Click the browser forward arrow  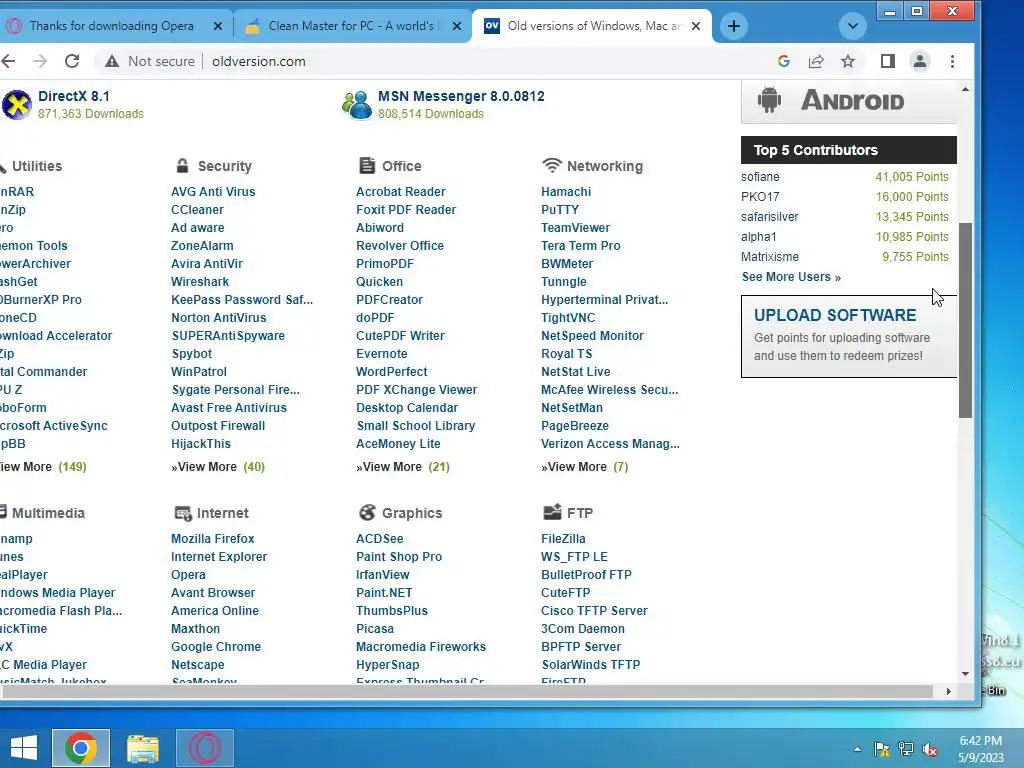[40, 61]
